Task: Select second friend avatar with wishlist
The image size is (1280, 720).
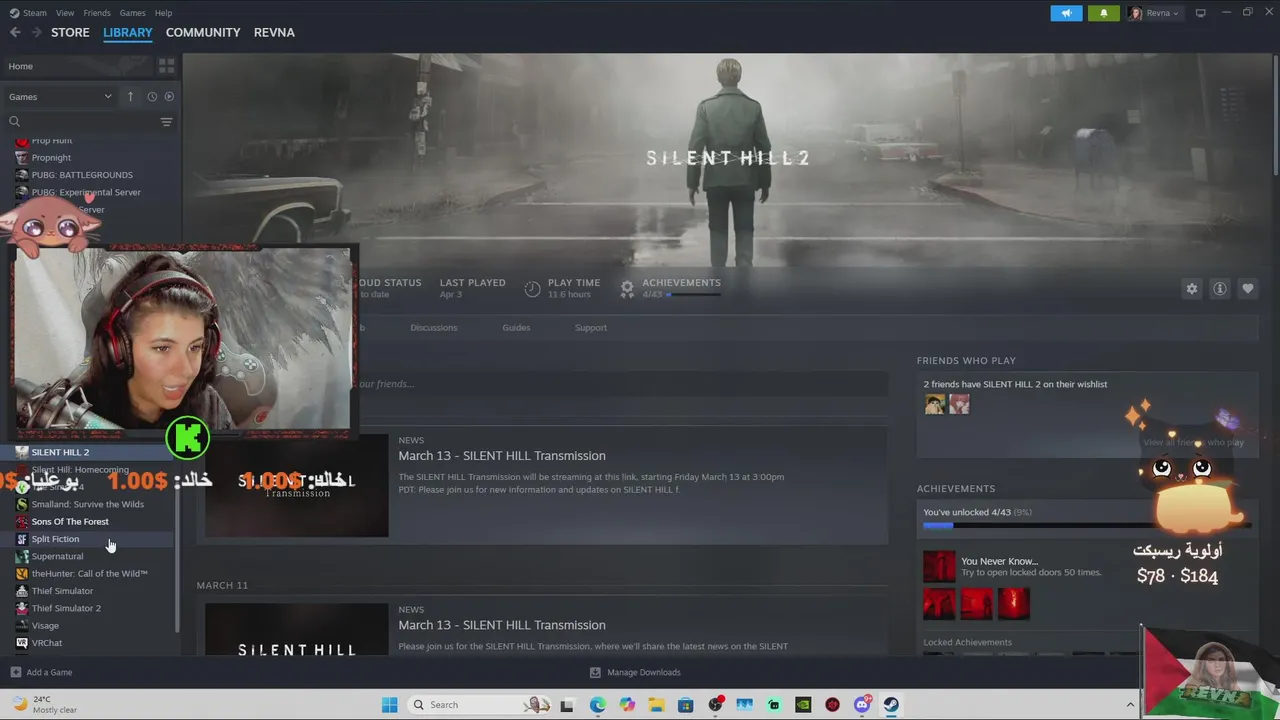Action: [x=959, y=404]
